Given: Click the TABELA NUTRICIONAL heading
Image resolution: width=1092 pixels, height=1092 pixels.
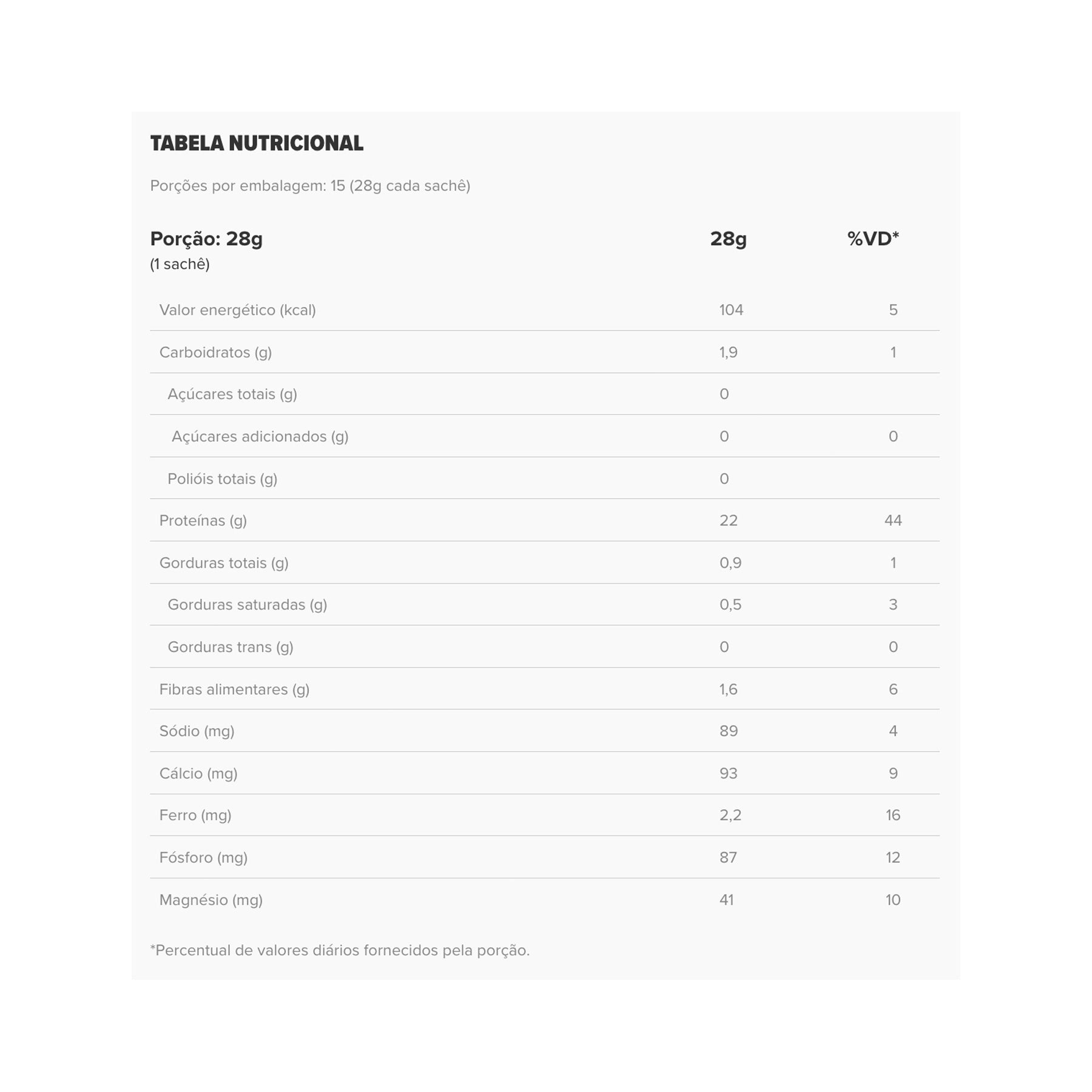Looking at the screenshot, I should [x=257, y=144].
